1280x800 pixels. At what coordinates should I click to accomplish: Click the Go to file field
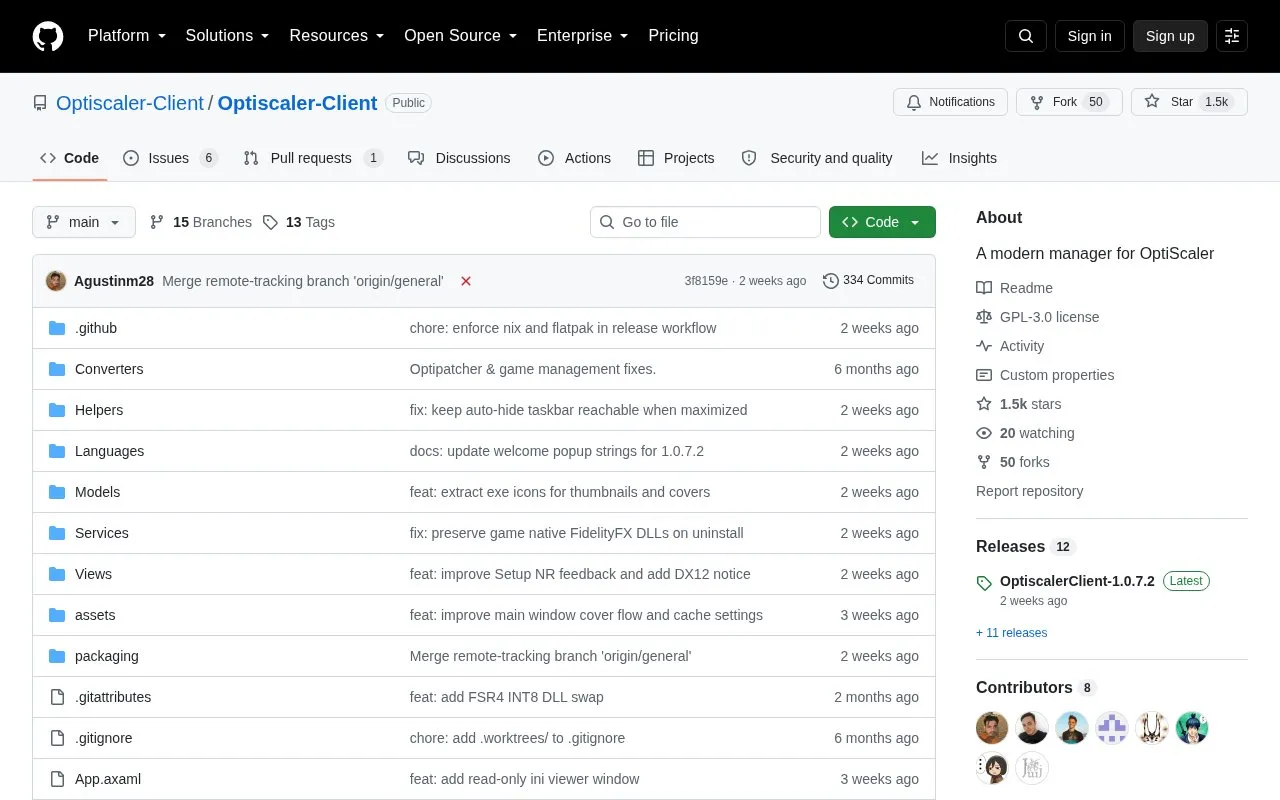(x=705, y=222)
